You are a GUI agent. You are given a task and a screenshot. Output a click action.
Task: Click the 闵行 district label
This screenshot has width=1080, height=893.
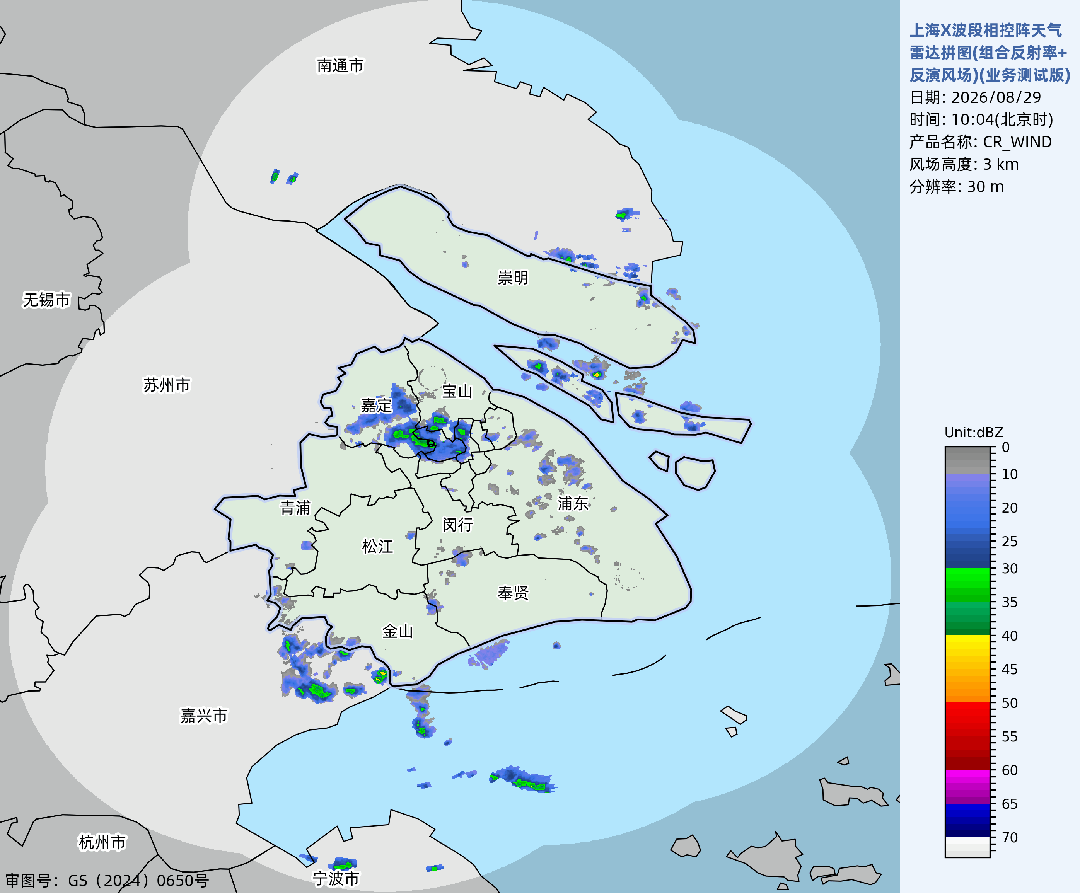[x=458, y=525]
